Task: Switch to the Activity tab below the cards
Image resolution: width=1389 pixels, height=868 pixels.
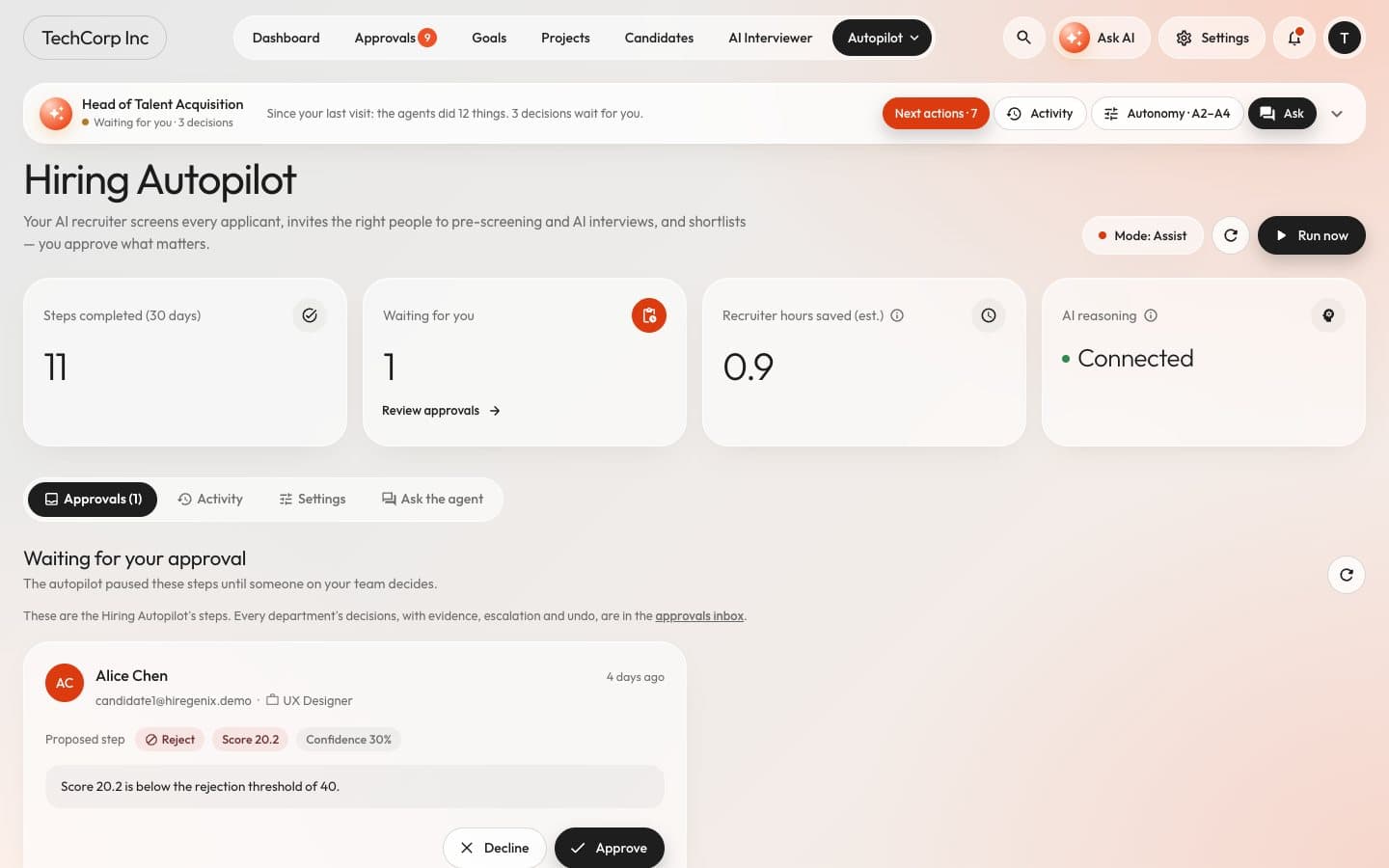Action: 210,500
